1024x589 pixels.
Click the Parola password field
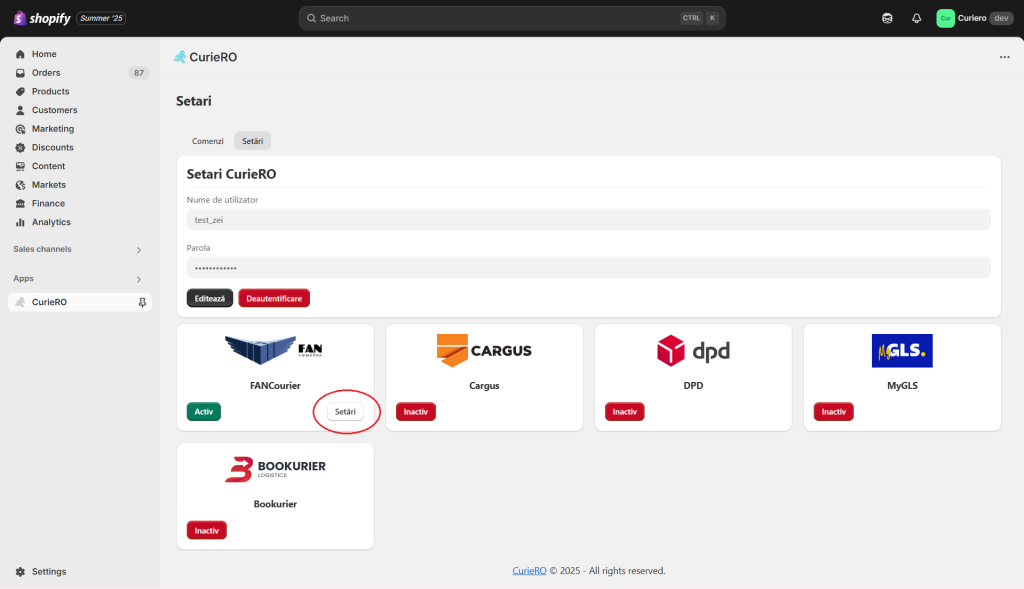tap(588, 268)
